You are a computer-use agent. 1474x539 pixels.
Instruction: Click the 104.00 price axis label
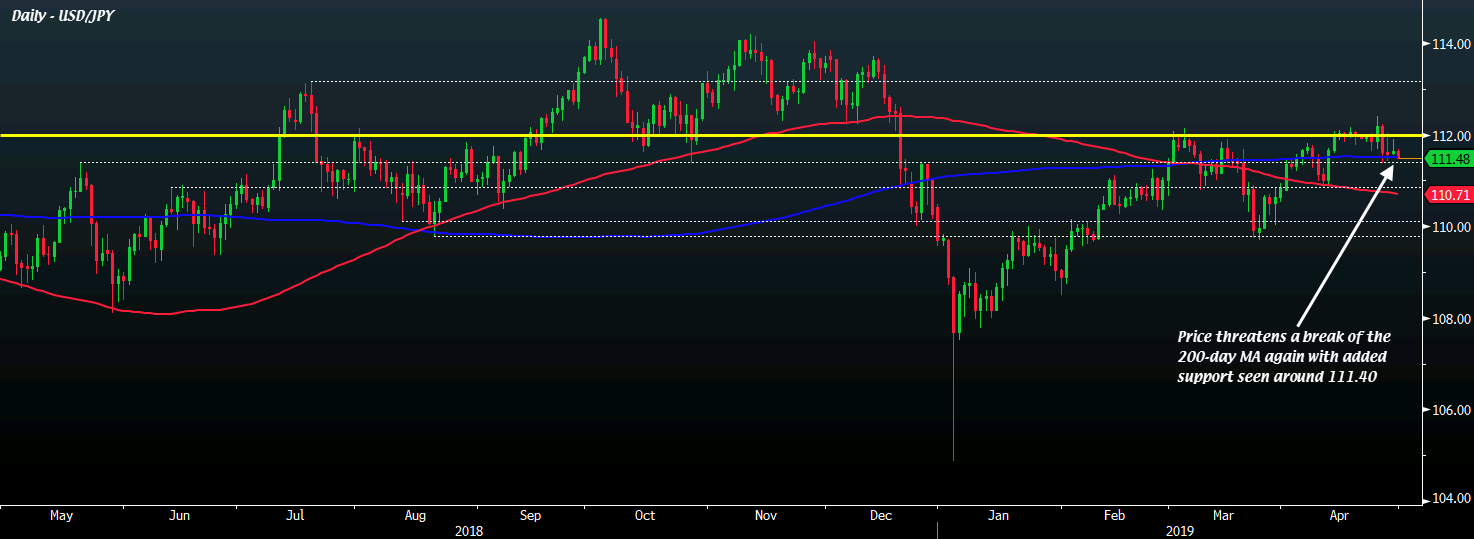coord(1449,499)
